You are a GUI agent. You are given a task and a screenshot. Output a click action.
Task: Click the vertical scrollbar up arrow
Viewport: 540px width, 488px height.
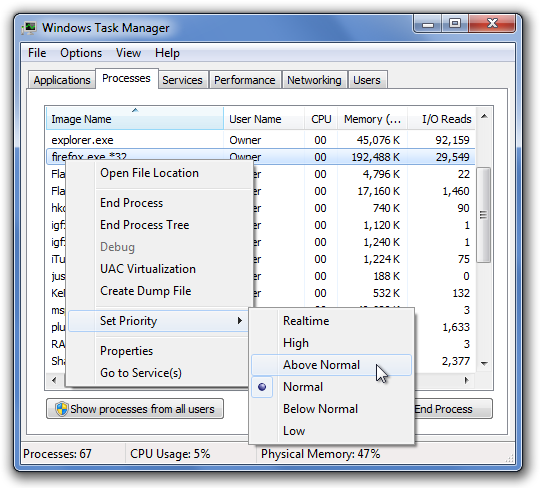pyautogui.click(x=484, y=116)
